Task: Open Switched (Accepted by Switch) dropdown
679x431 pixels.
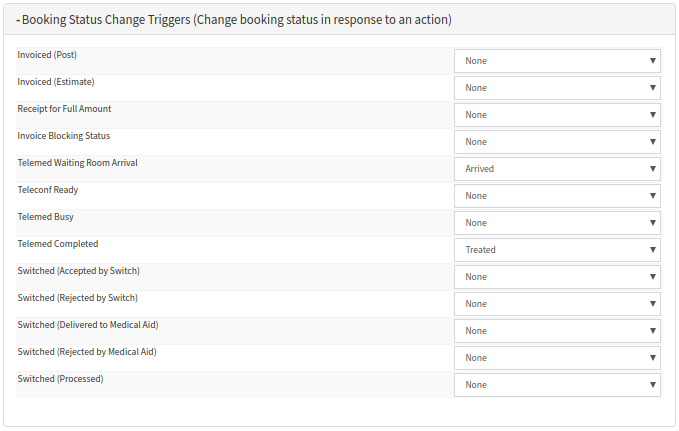Action: click(557, 277)
